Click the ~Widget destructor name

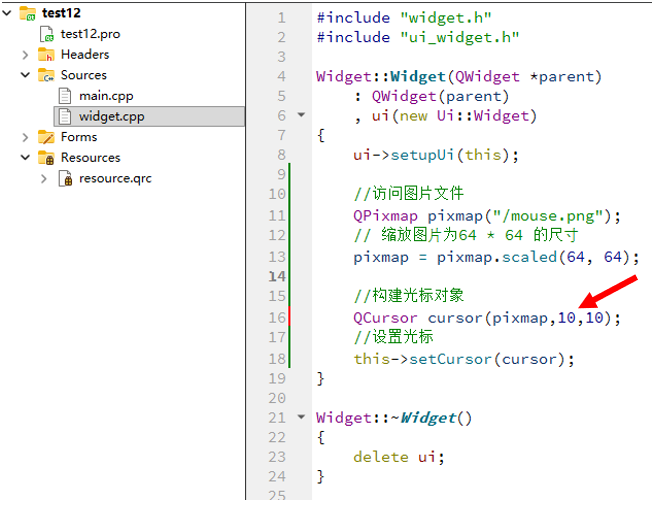(424, 417)
